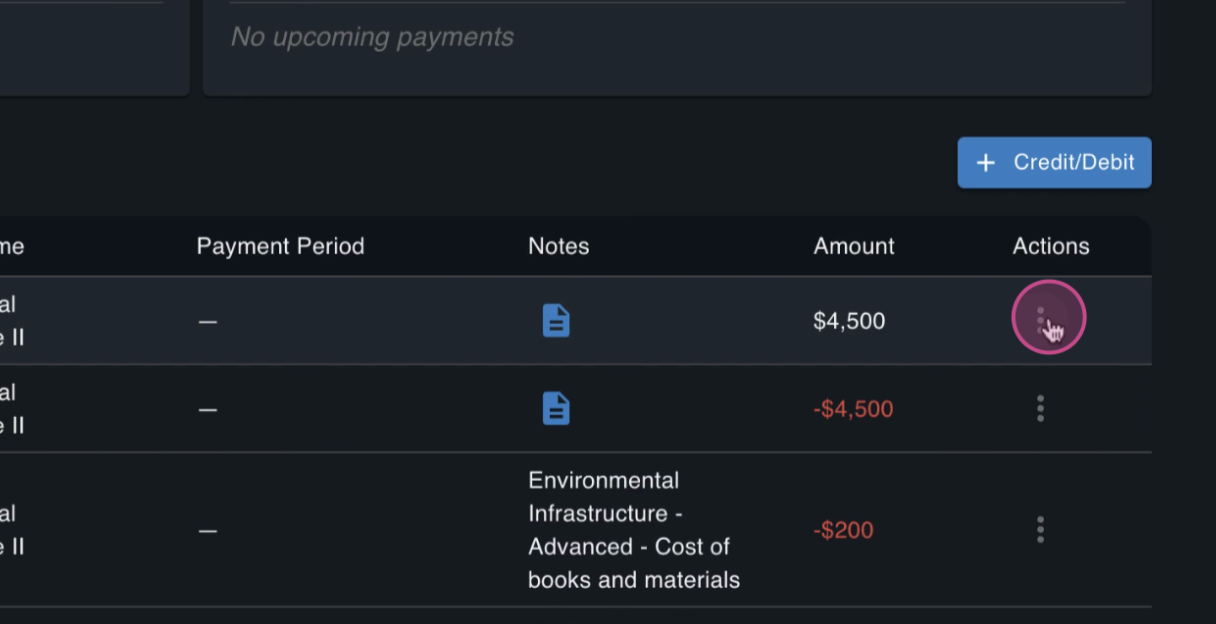The width and height of the screenshot is (1216, 624).
Task: Click the payment period dash in the -$200 row
Action: click(207, 531)
